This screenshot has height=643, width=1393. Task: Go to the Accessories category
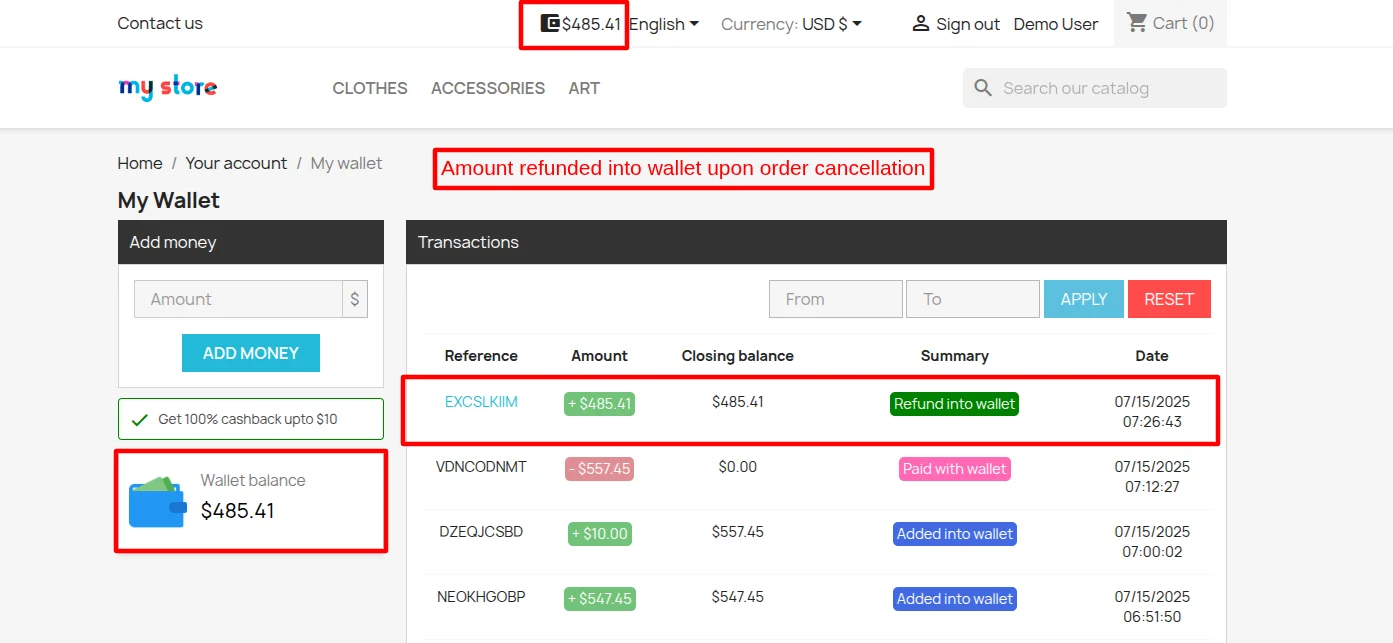point(488,88)
